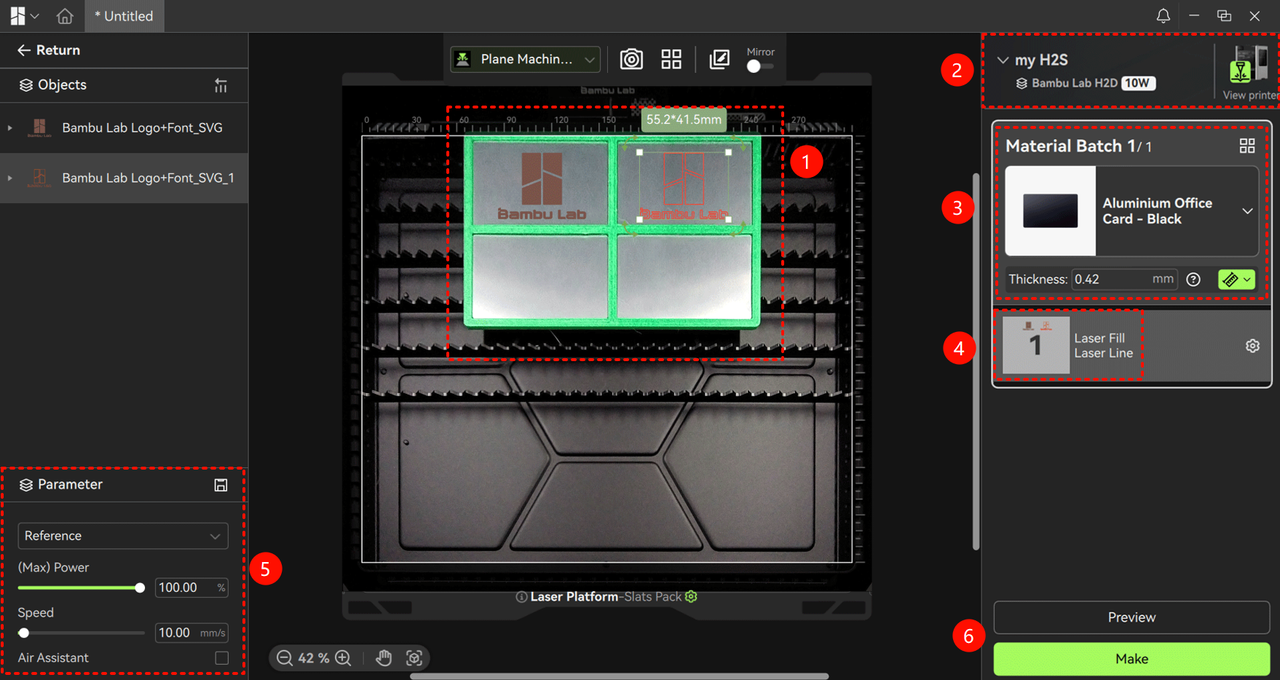Zoom in with the plus magnifier
The height and width of the screenshot is (680, 1280).
343,658
